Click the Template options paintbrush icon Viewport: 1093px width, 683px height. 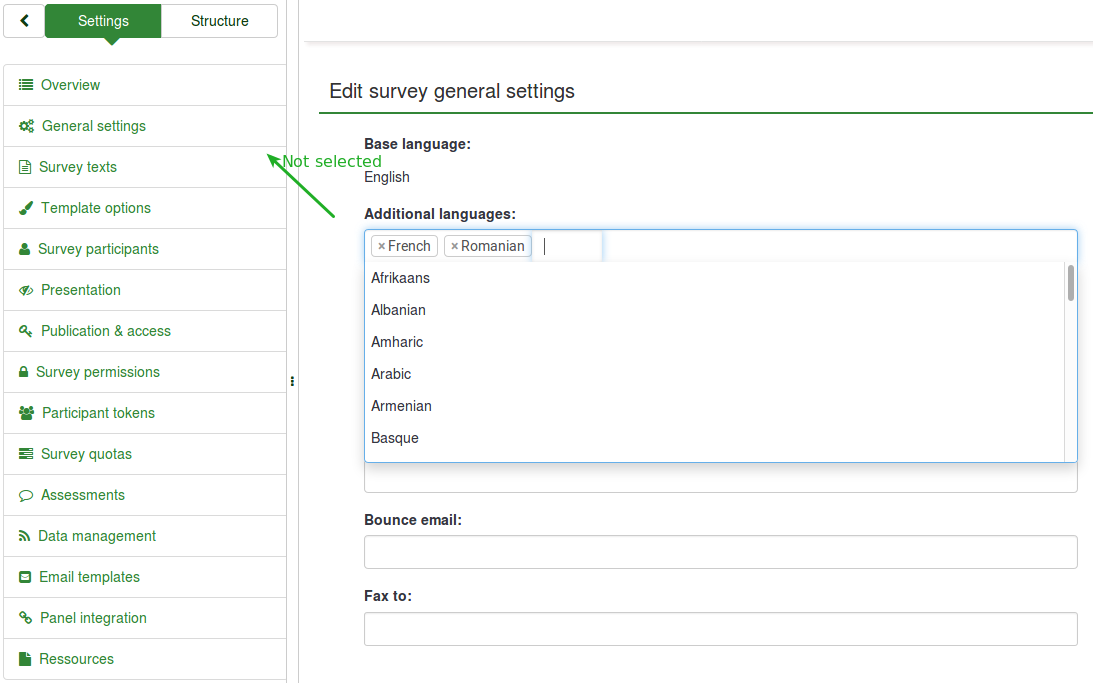[26, 208]
